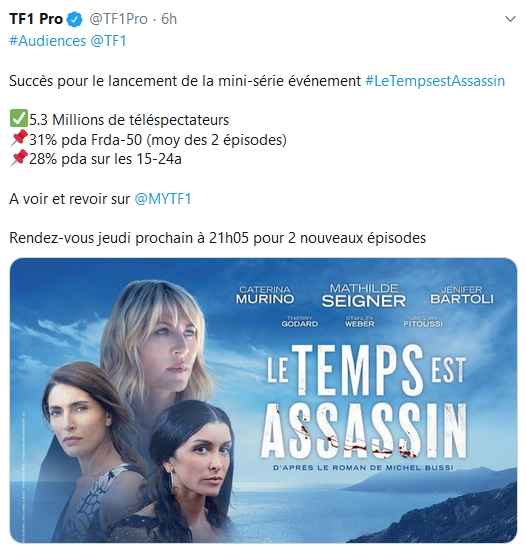The width and height of the screenshot is (526, 549).
Task: Click the green checkmark emoji
Action: click(19, 118)
